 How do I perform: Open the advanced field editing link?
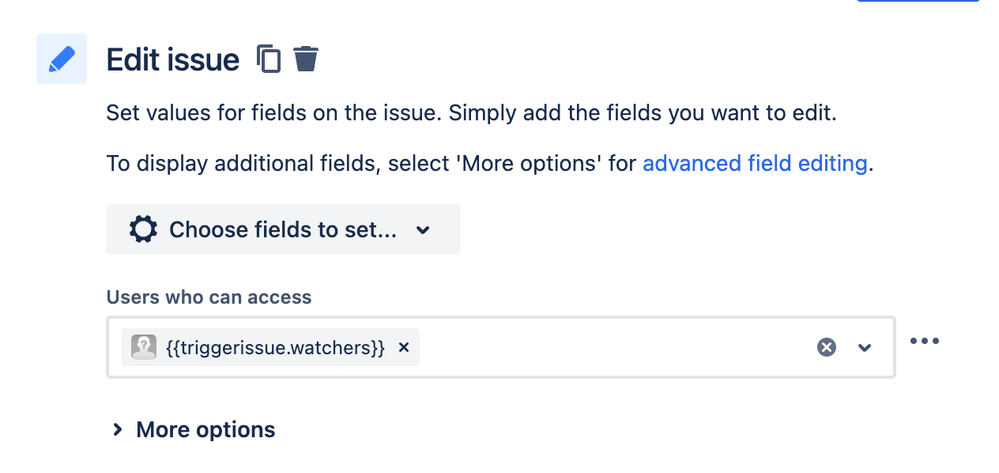(x=755, y=164)
